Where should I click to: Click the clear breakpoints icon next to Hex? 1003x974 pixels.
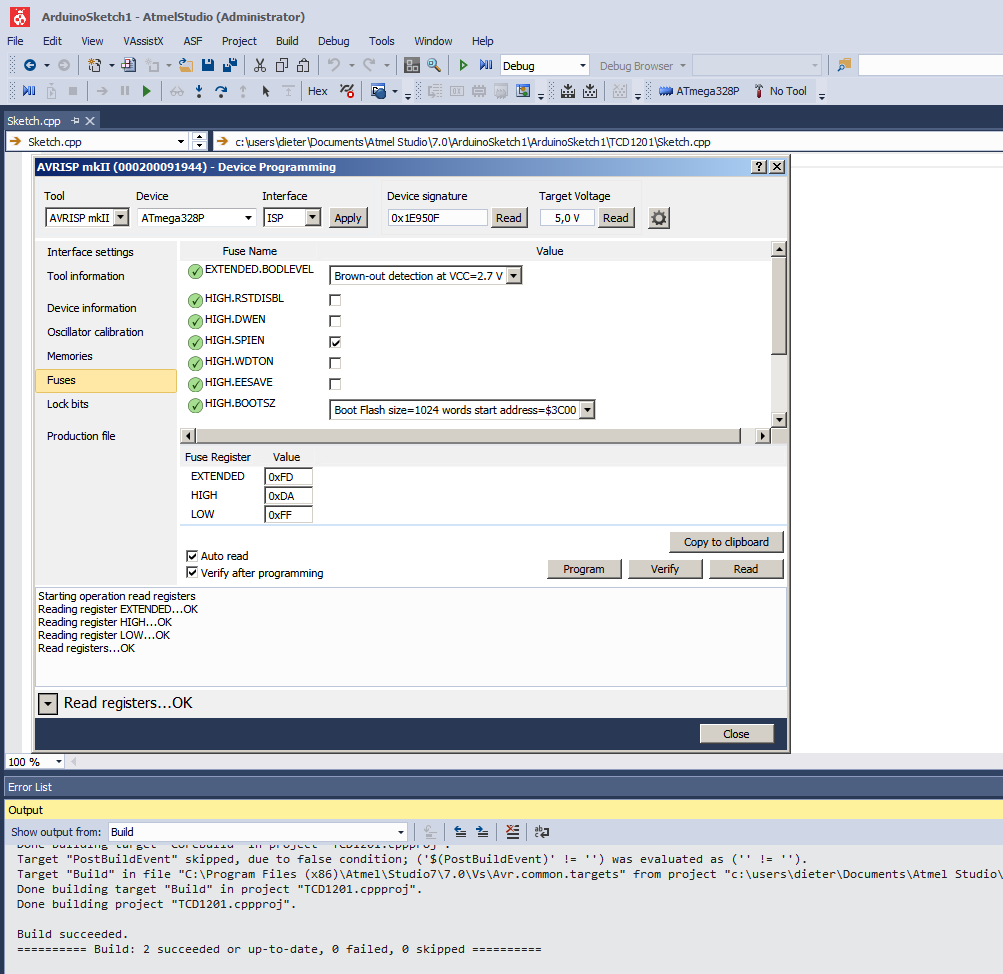pos(347,91)
